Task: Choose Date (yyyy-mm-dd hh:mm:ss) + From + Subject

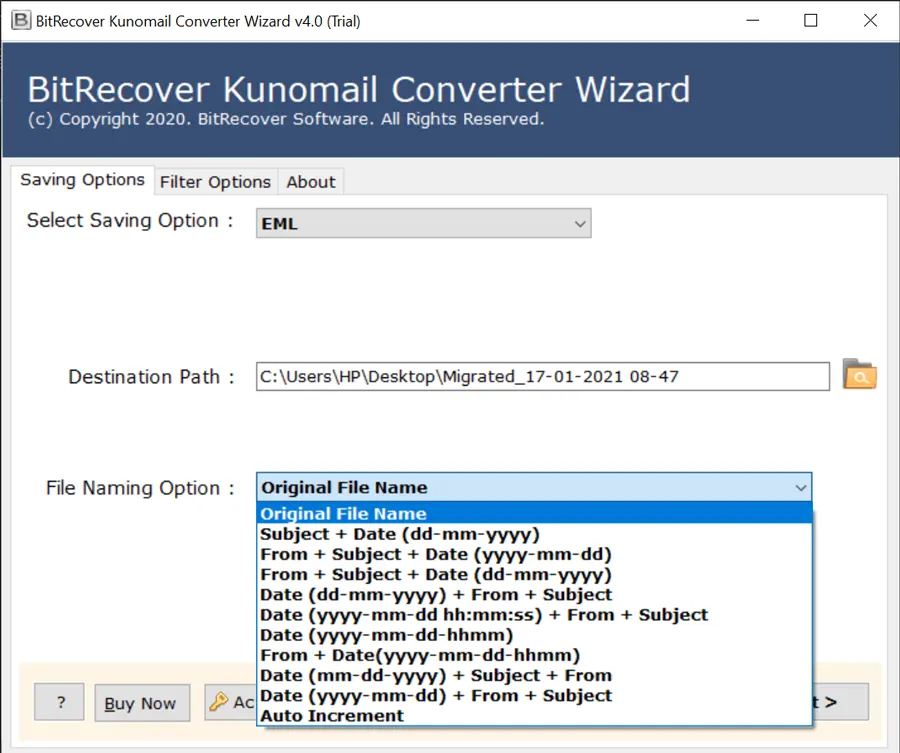Action: coord(534,615)
